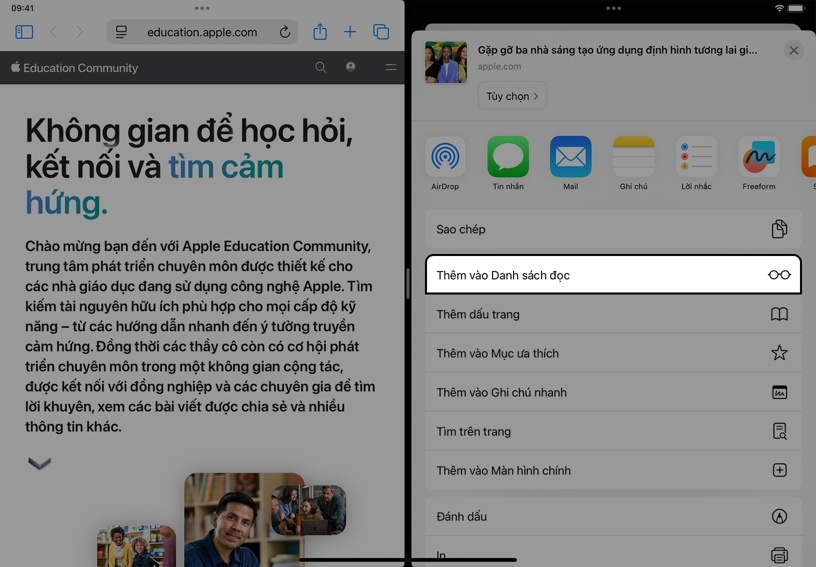Choose Thêm vào Danh sách đọc
The width and height of the screenshot is (816, 567).
tap(612, 275)
